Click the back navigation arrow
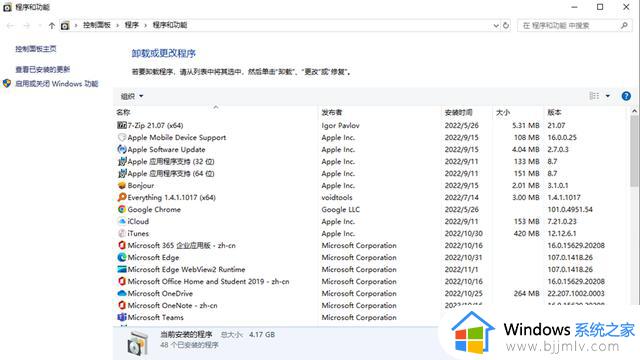The height and width of the screenshot is (360, 640). click(10, 26)
